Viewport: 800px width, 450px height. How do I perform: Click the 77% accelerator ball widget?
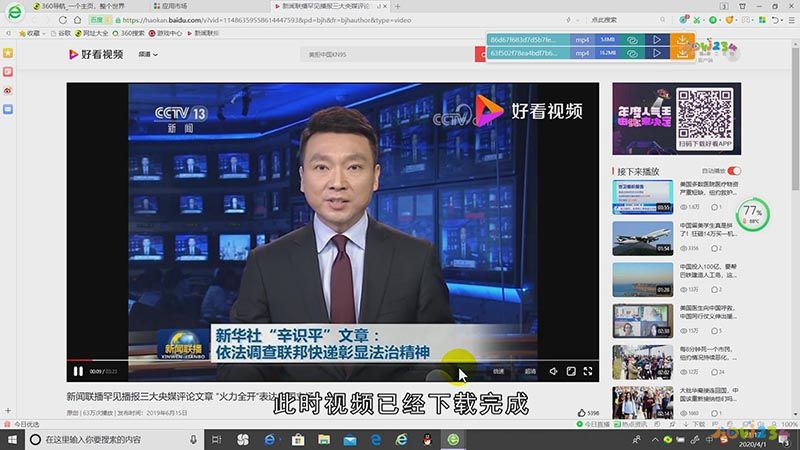pos(753,214)
